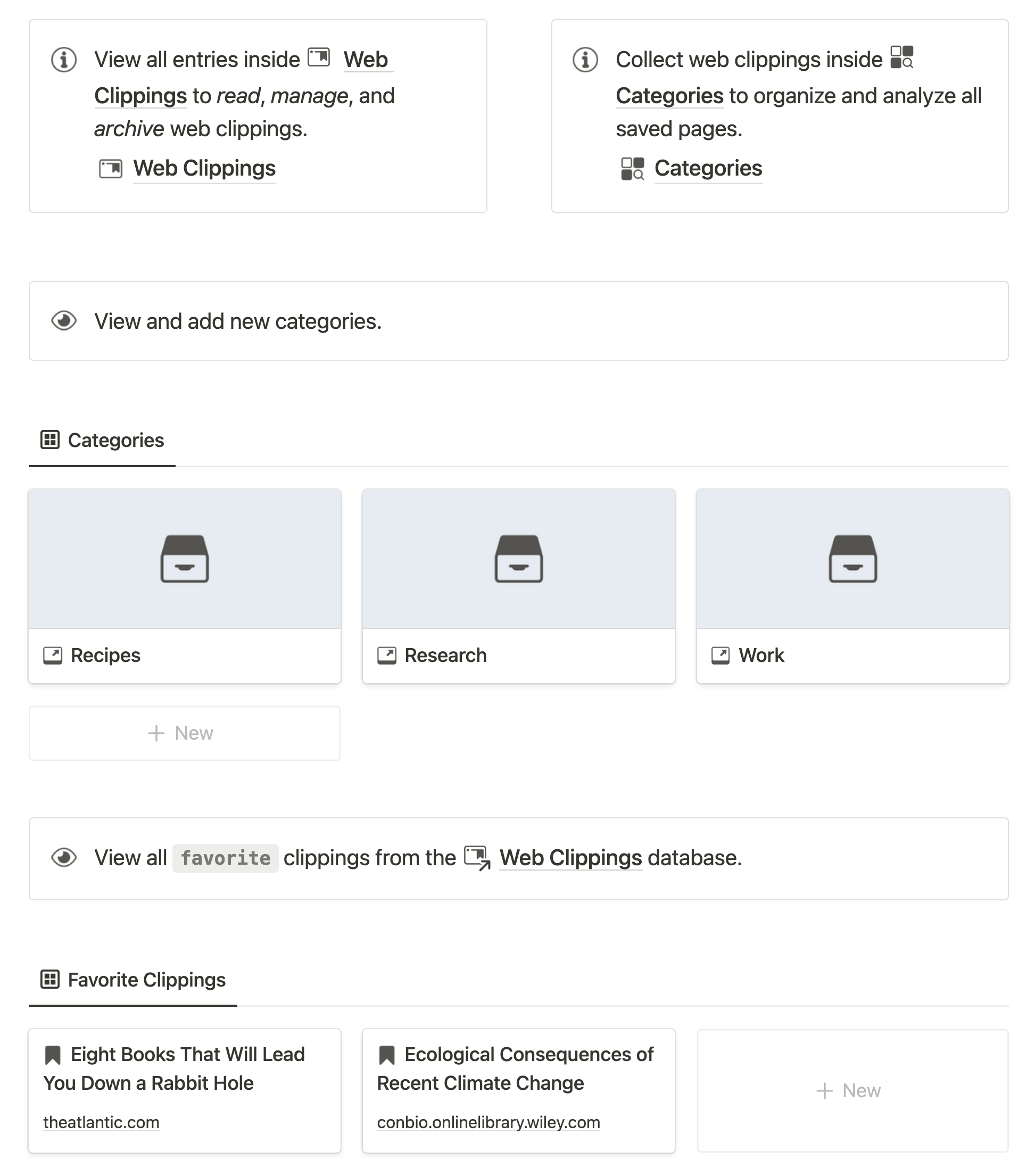This screenshot has width=1027, height=1176.
Task: Open the Categories page link in right callout
Action: point(708,169)
